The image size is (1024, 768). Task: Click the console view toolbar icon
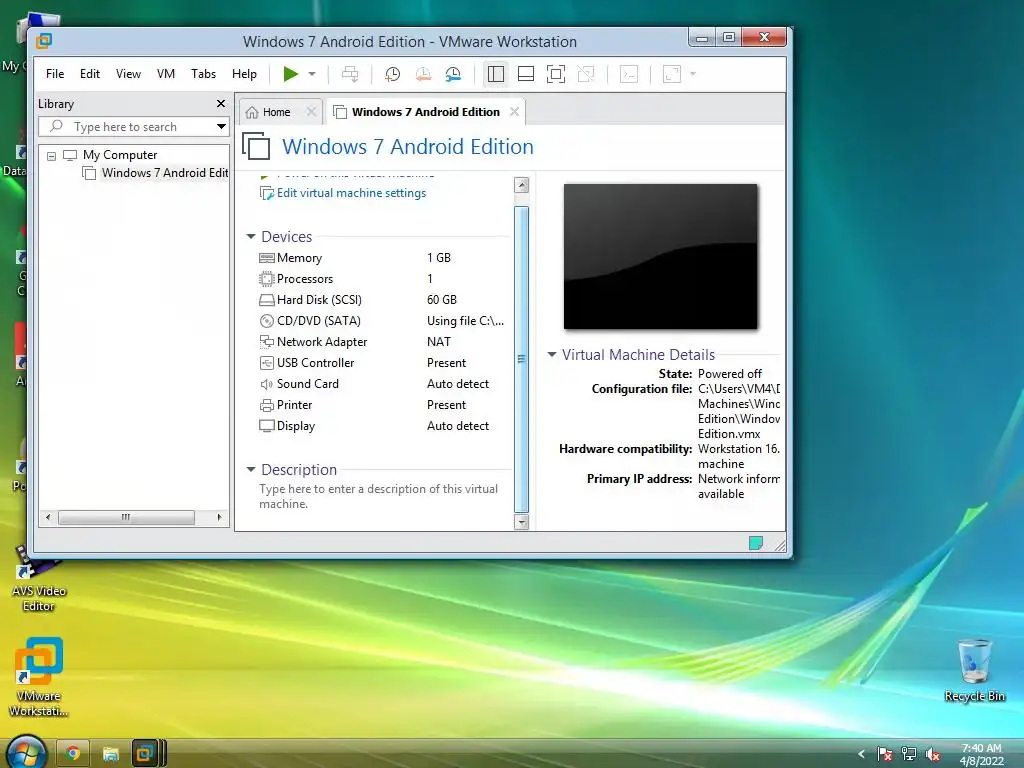coord(629,74)
